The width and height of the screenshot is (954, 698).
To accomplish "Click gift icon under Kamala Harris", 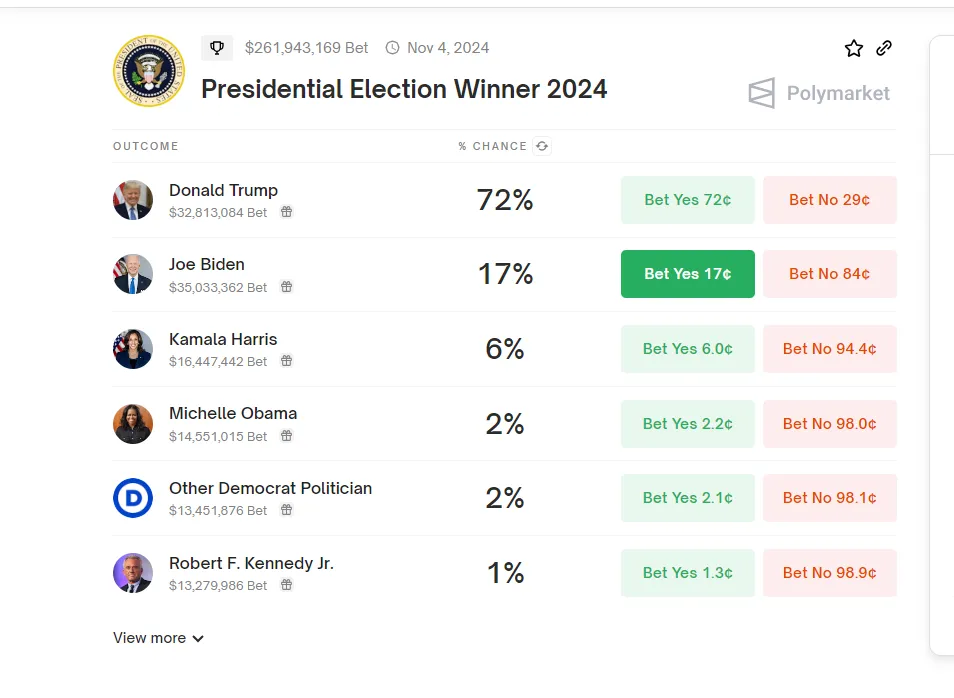I will (x=286, y=361).
